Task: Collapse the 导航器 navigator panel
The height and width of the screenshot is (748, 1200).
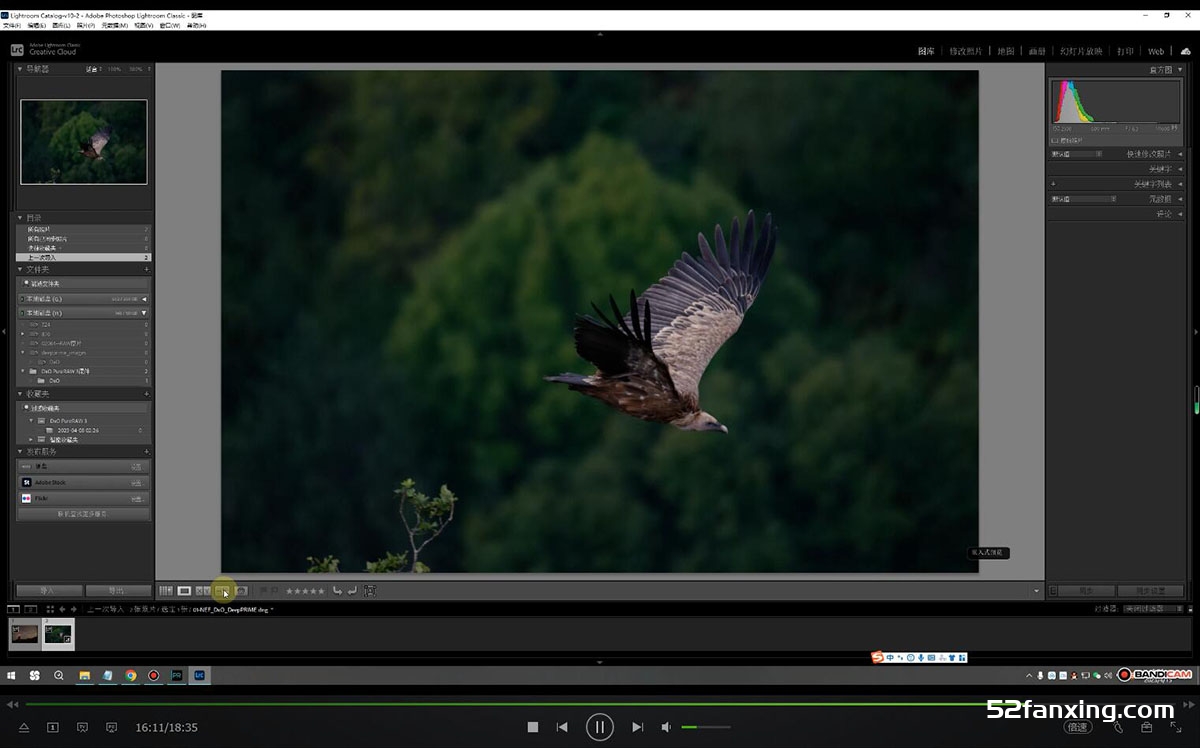Action: pos(20,69)
